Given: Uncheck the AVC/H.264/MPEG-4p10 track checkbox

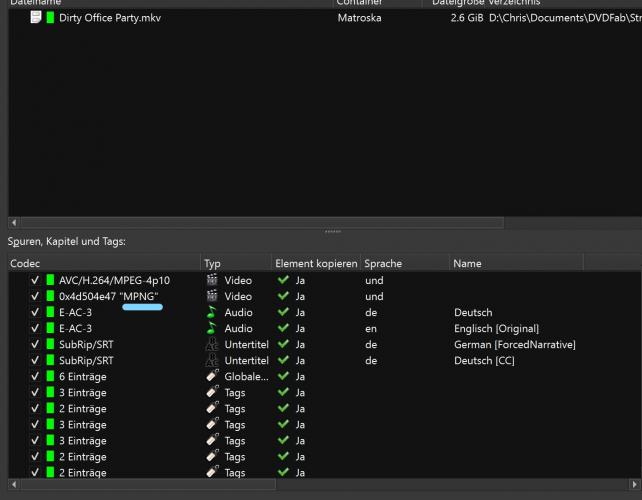Looking at the screenshot, I should [x=36, y=281].
